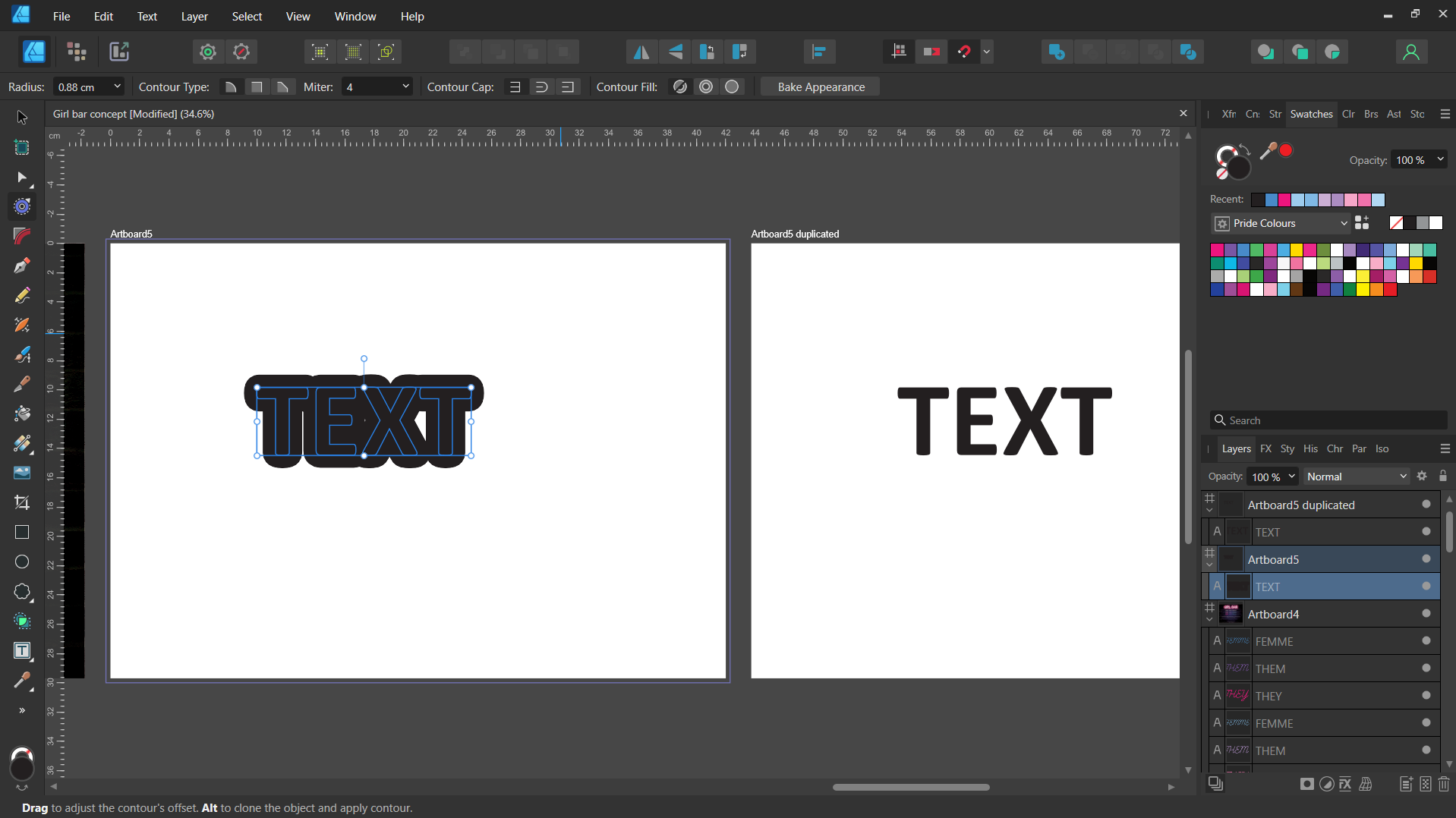Select the Colour Picker eyedropper tool

point(22,681)
